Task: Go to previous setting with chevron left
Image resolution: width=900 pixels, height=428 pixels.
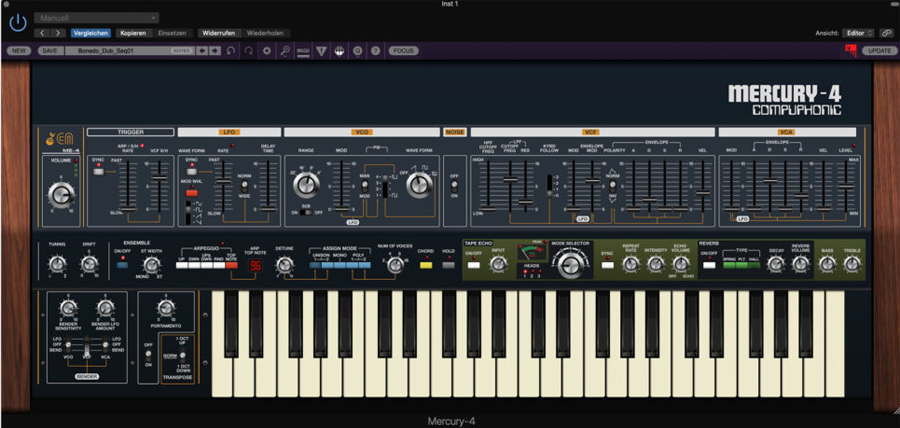Action: tap(43, 33)
